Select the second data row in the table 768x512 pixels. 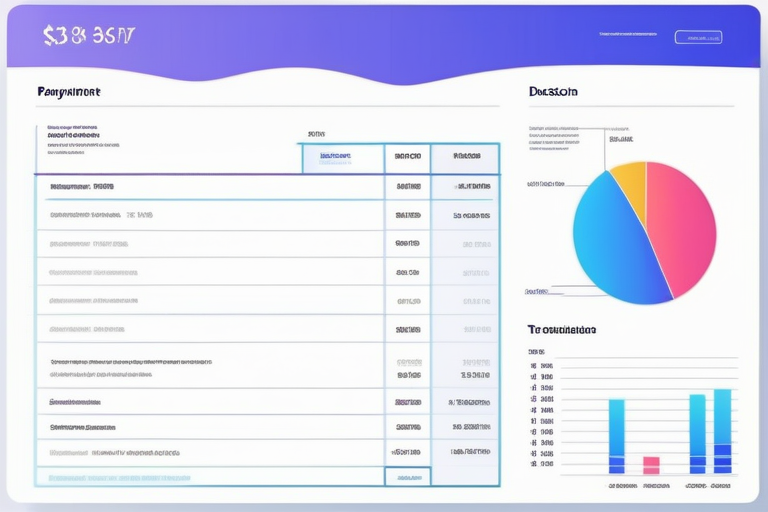pos(210,215)
